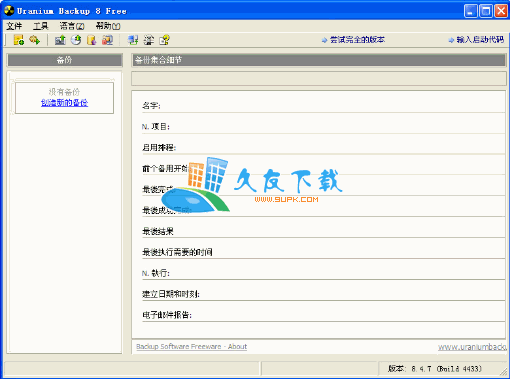The width and height of the screenshot is (510, 379).
Task: Click the N. 项目: label
Action: (156, 127)
